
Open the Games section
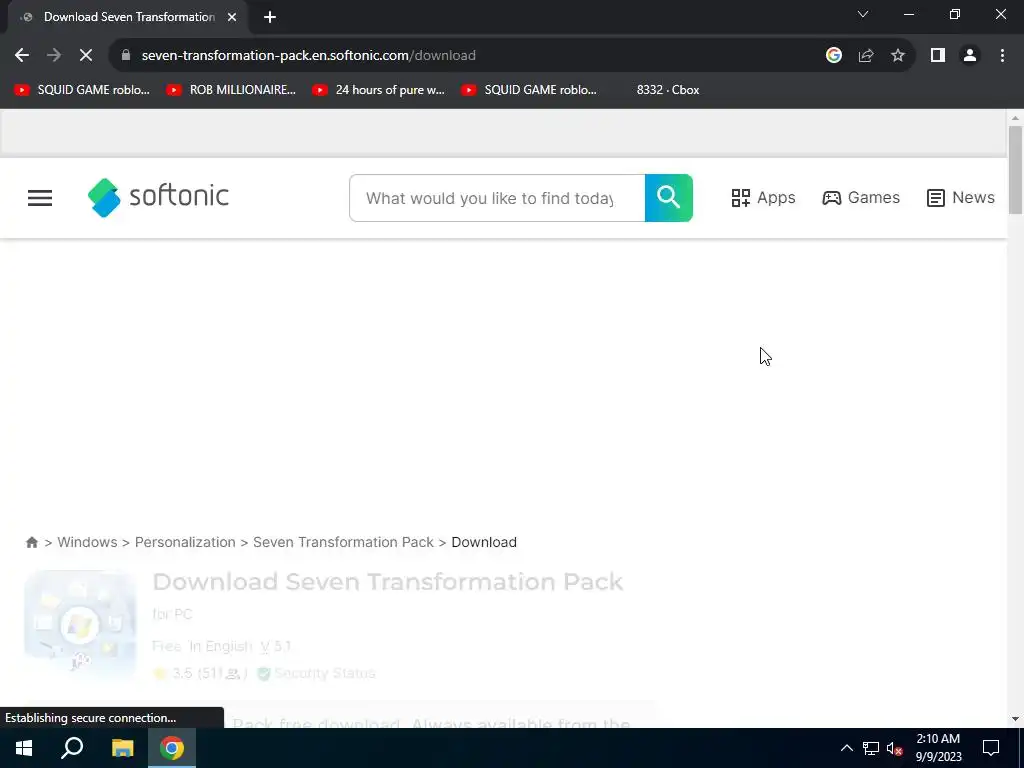[x=861, y=198]
